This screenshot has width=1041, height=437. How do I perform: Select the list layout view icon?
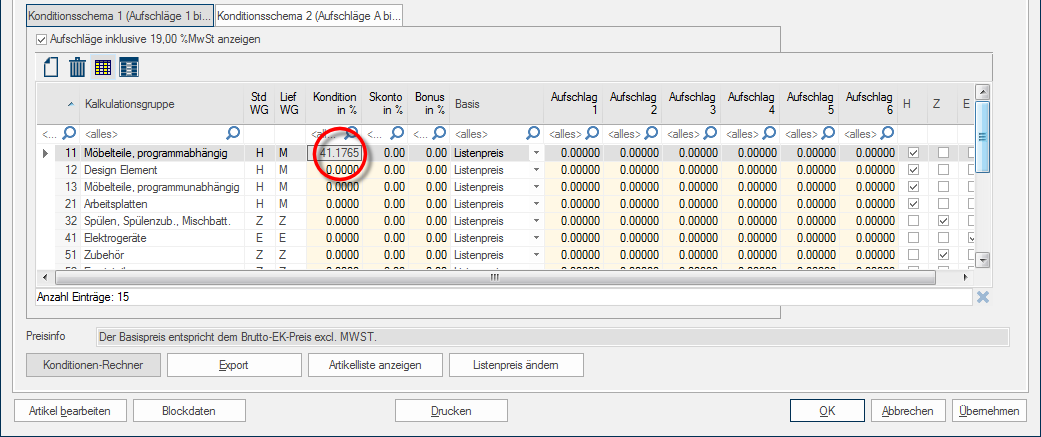tap(129, 68)
